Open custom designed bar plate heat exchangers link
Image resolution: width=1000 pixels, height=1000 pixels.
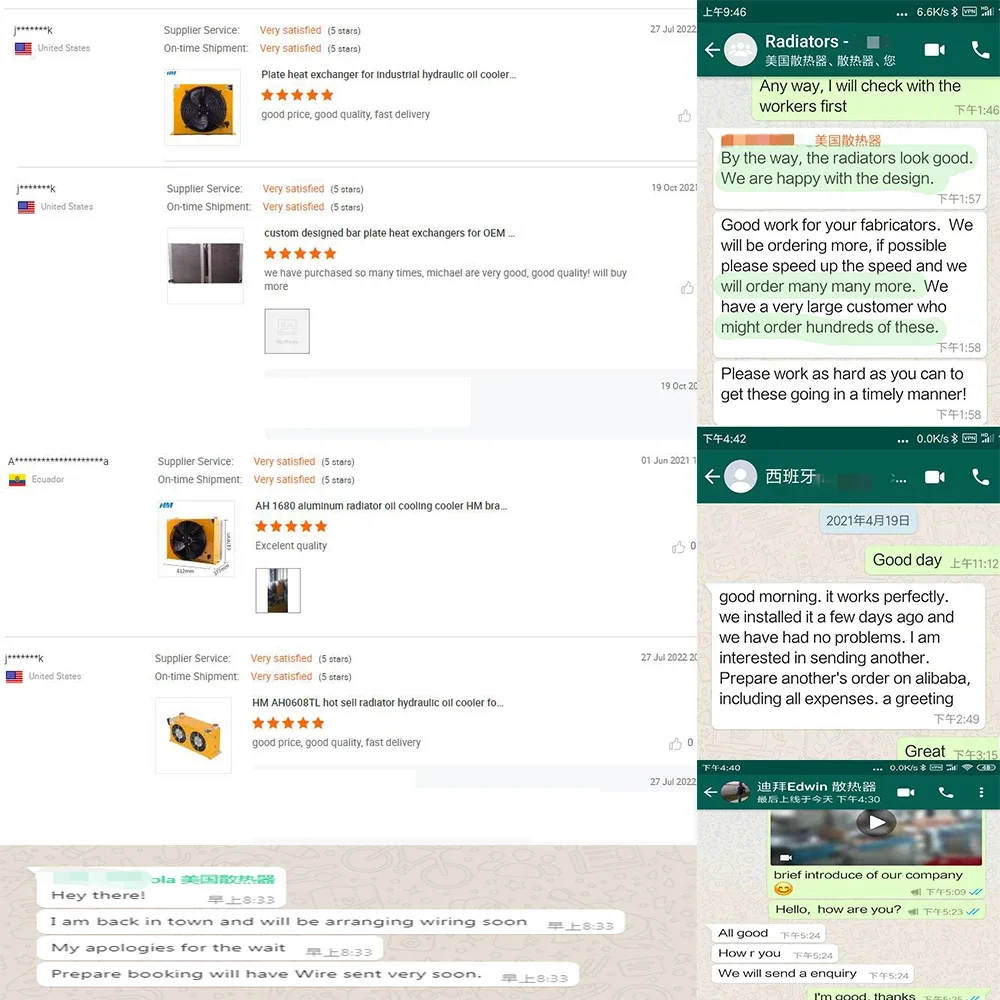pyautogui.click(x=389, y=233)
